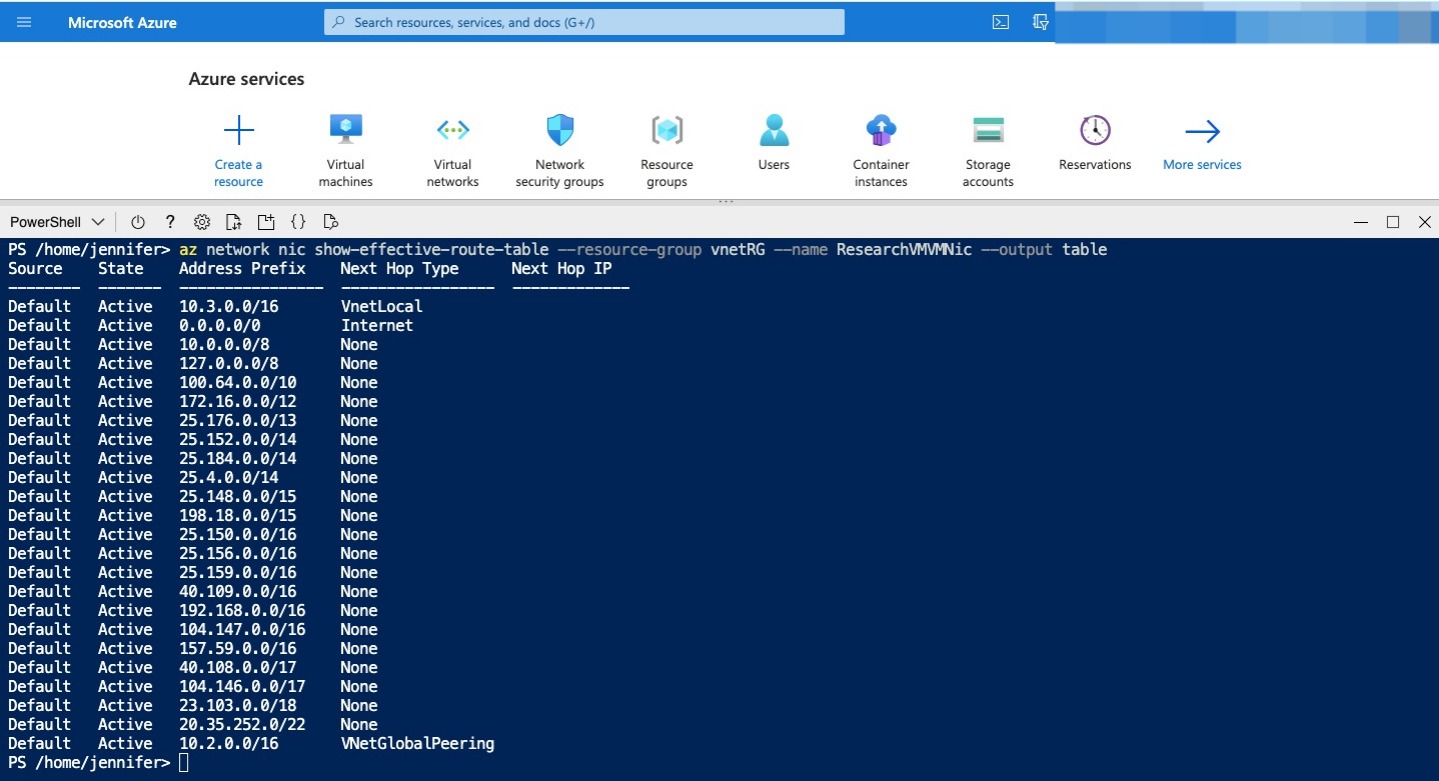Click the 127.0.0.0/8 address prefix
The image size is (1439, 781).
(229, 363)
